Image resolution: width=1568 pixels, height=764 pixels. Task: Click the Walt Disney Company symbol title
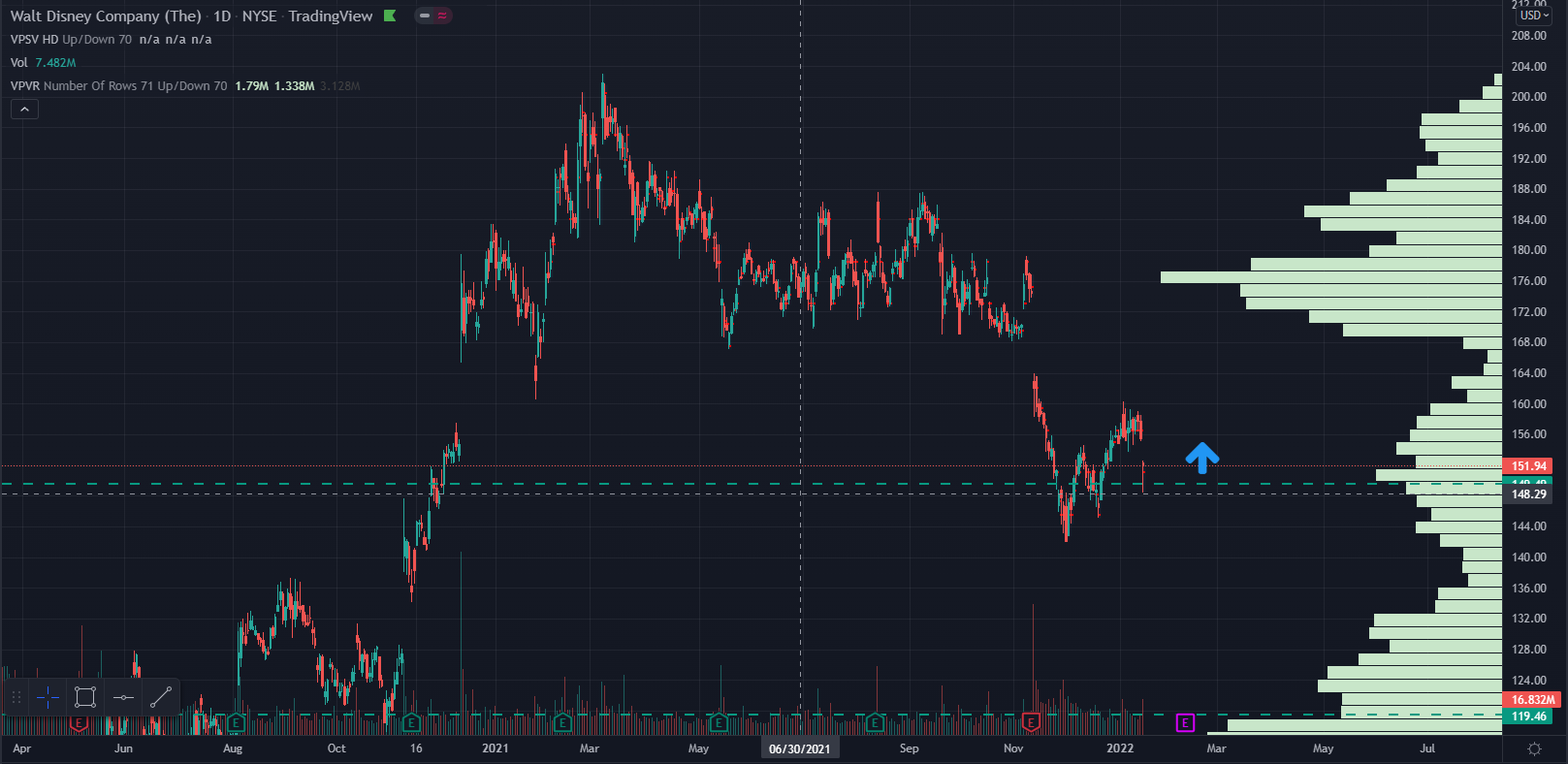click(106, 16)
